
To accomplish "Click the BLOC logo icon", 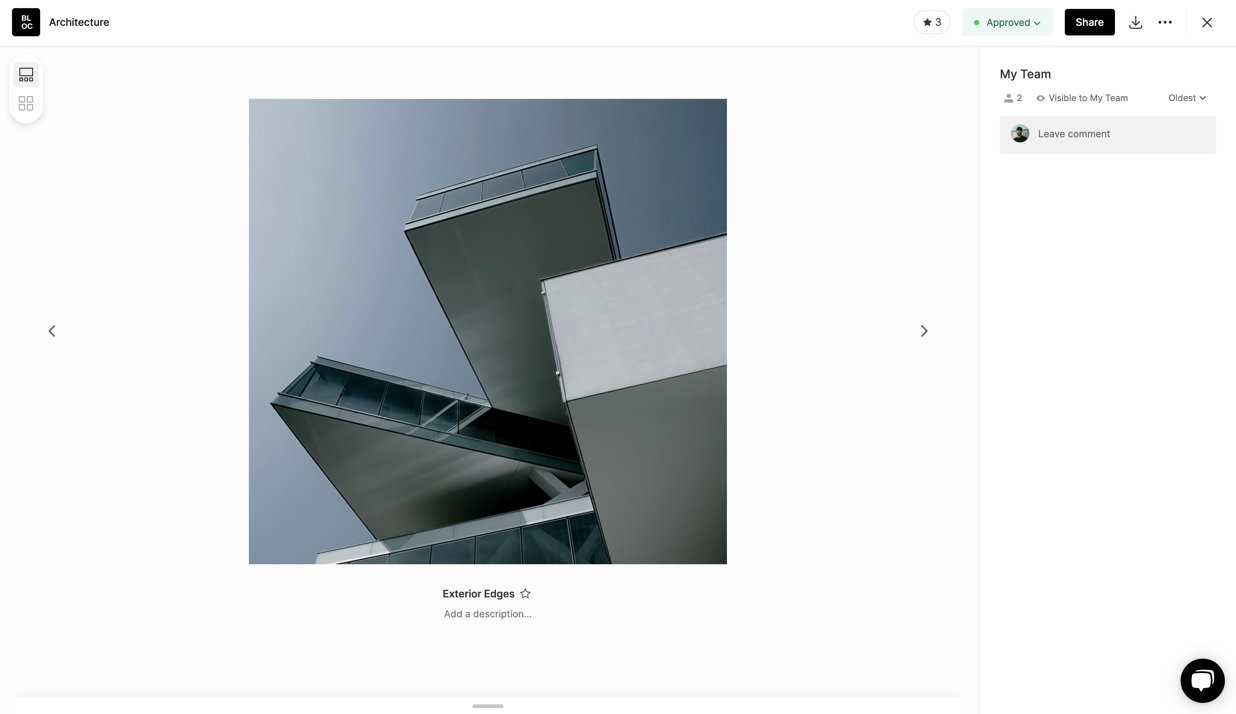I will (26, 22).
